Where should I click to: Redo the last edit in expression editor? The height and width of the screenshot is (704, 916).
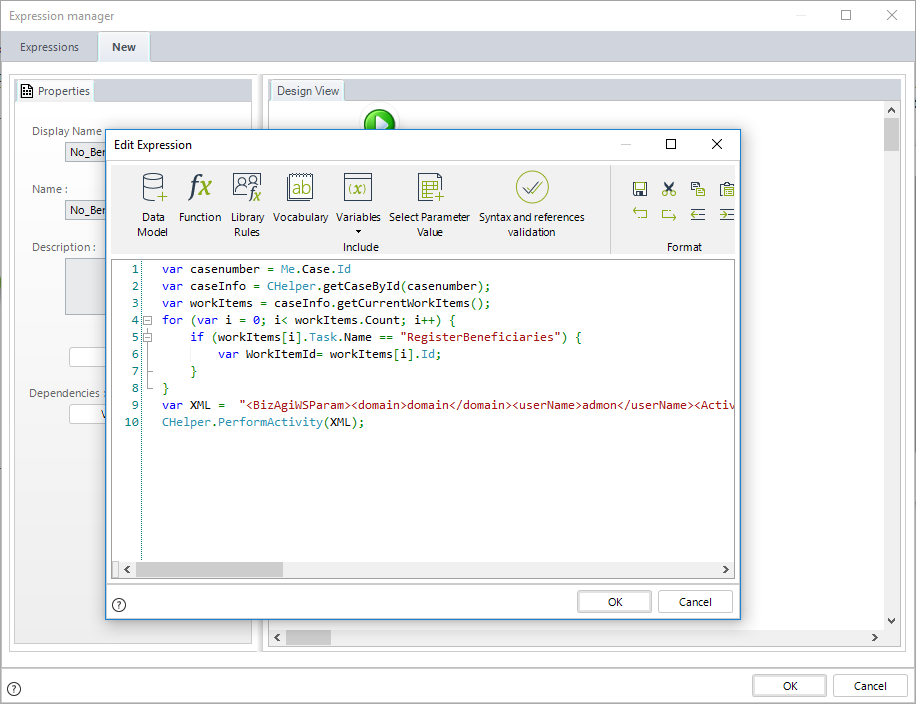[x=669, y=214]
